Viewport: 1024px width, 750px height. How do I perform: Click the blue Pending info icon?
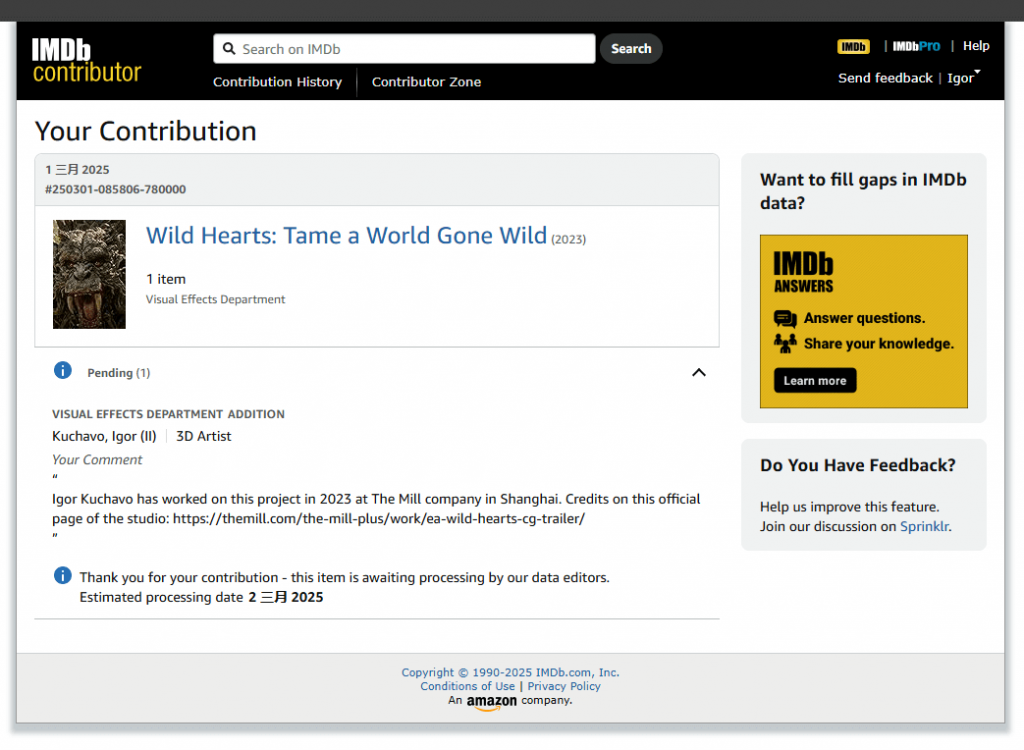(x=63, y=370)
